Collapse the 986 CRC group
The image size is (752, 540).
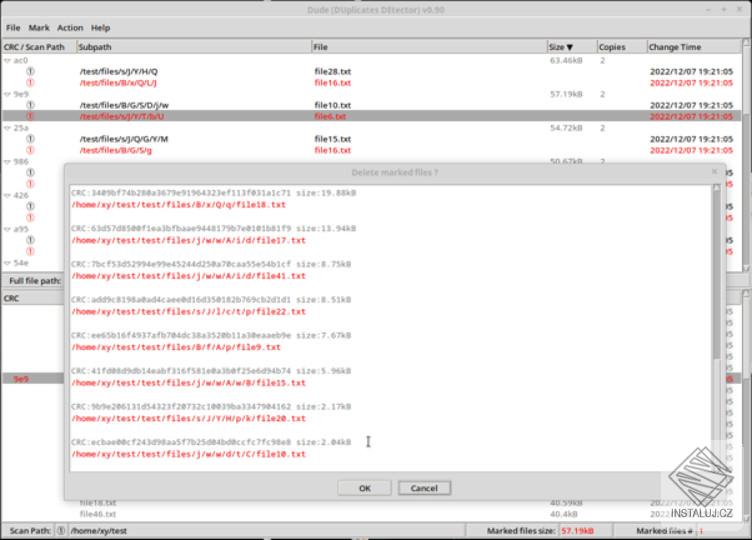point(7,162)
